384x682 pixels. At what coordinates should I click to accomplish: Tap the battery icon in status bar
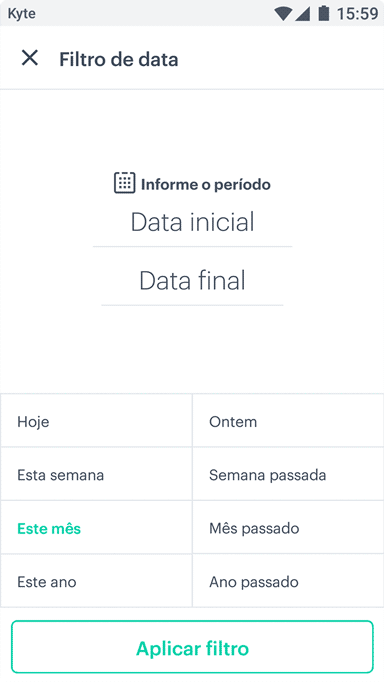pyautogui.click(x=324, y=13)
